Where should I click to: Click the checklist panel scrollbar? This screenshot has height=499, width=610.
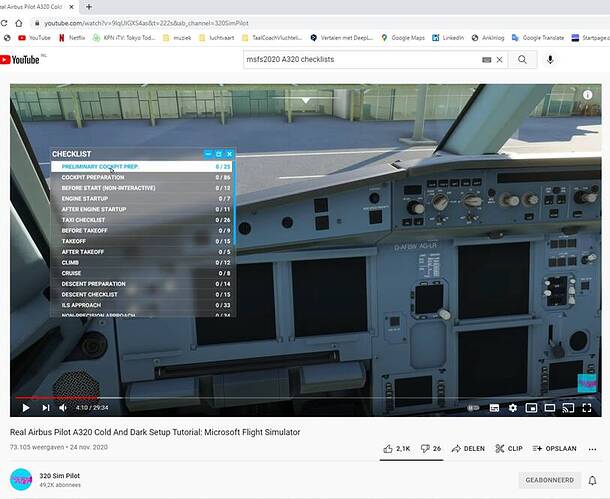235,203
